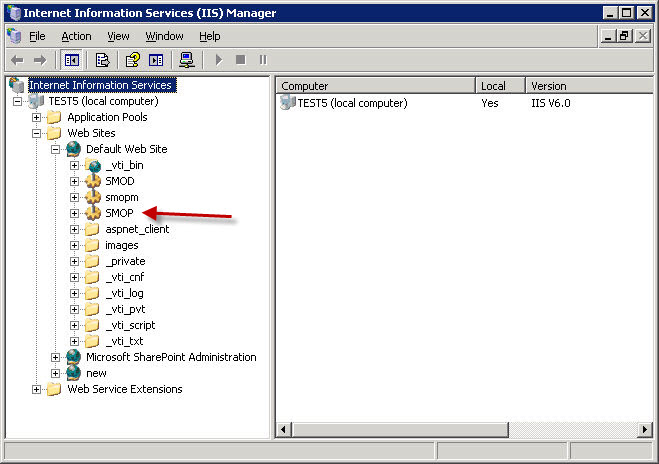Image resolution: width=659 pixels, height=464 pixels.
Task: Sort by the Version column header
Action: coord(590,86)
